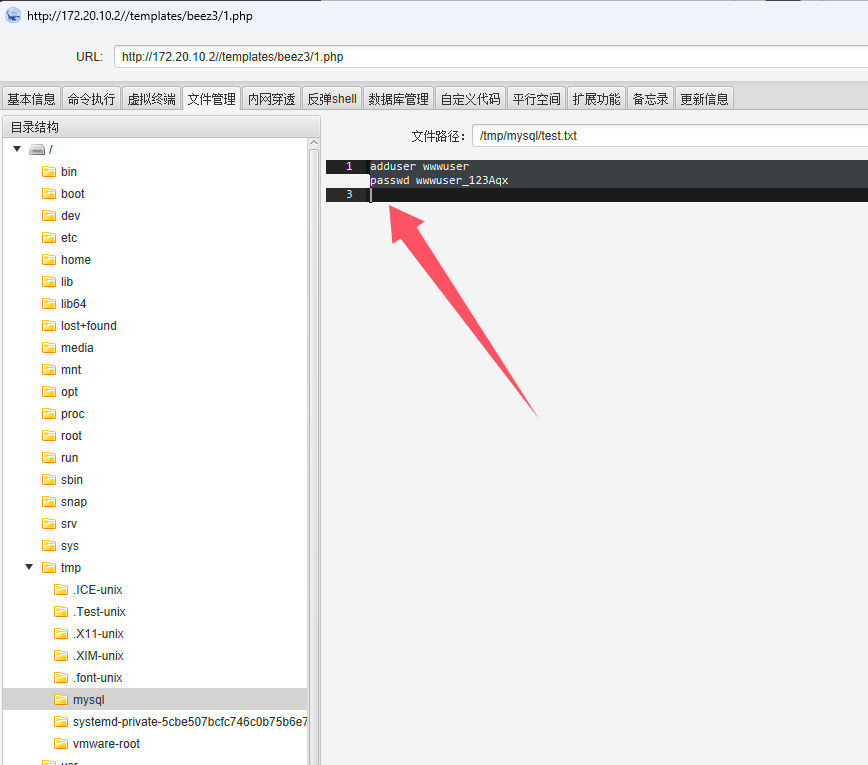Click the root drive icon in tree
Screen dimensions: 868x765
point(37,150)
